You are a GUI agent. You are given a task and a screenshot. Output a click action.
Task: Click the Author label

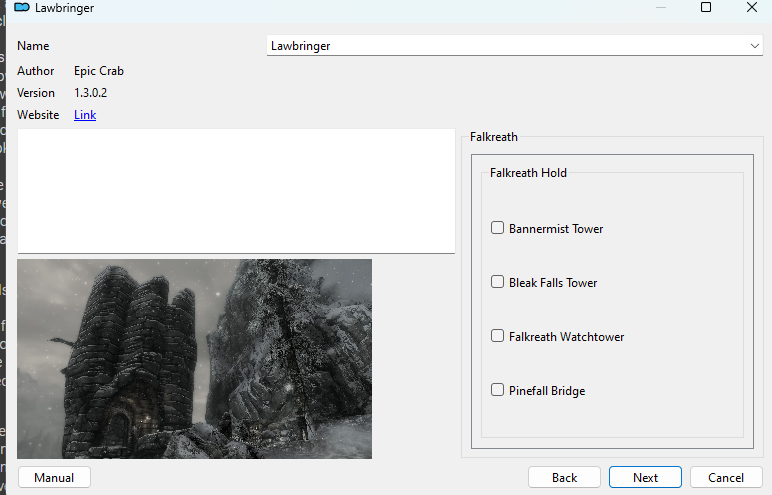click(x=35, y=71)
